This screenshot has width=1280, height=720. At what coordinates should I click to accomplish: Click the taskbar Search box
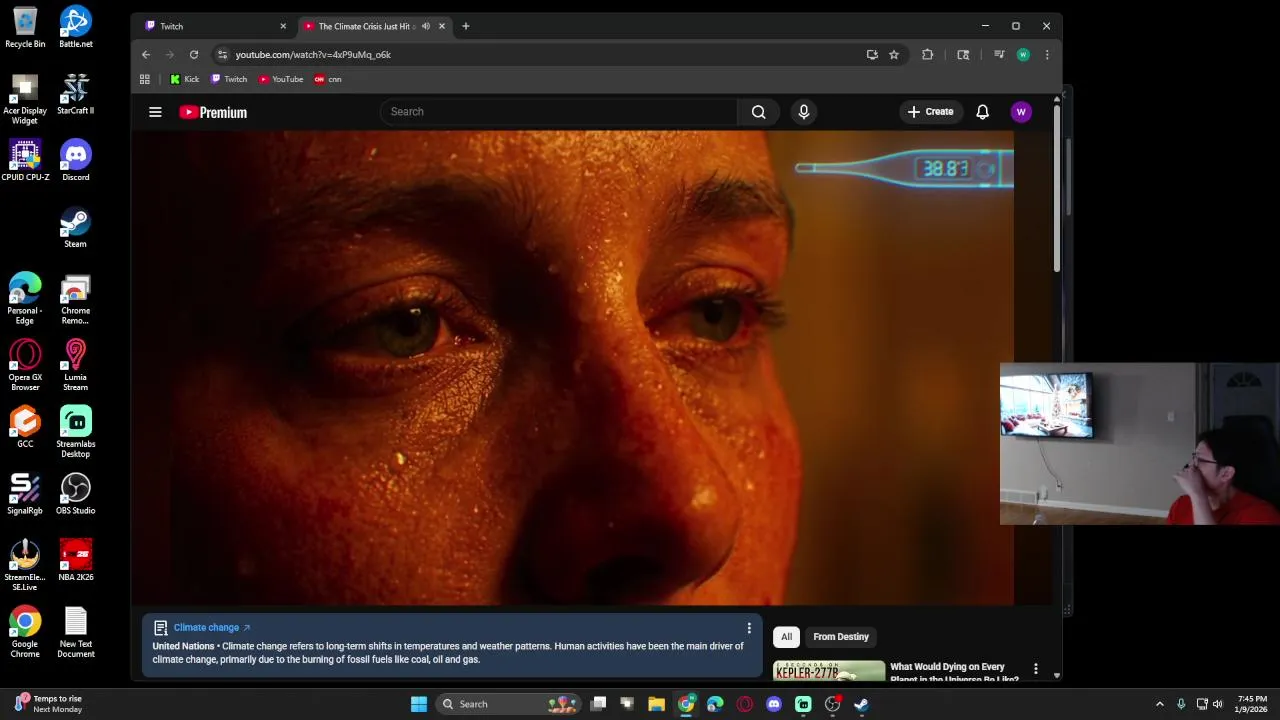[x=508, y=704]
